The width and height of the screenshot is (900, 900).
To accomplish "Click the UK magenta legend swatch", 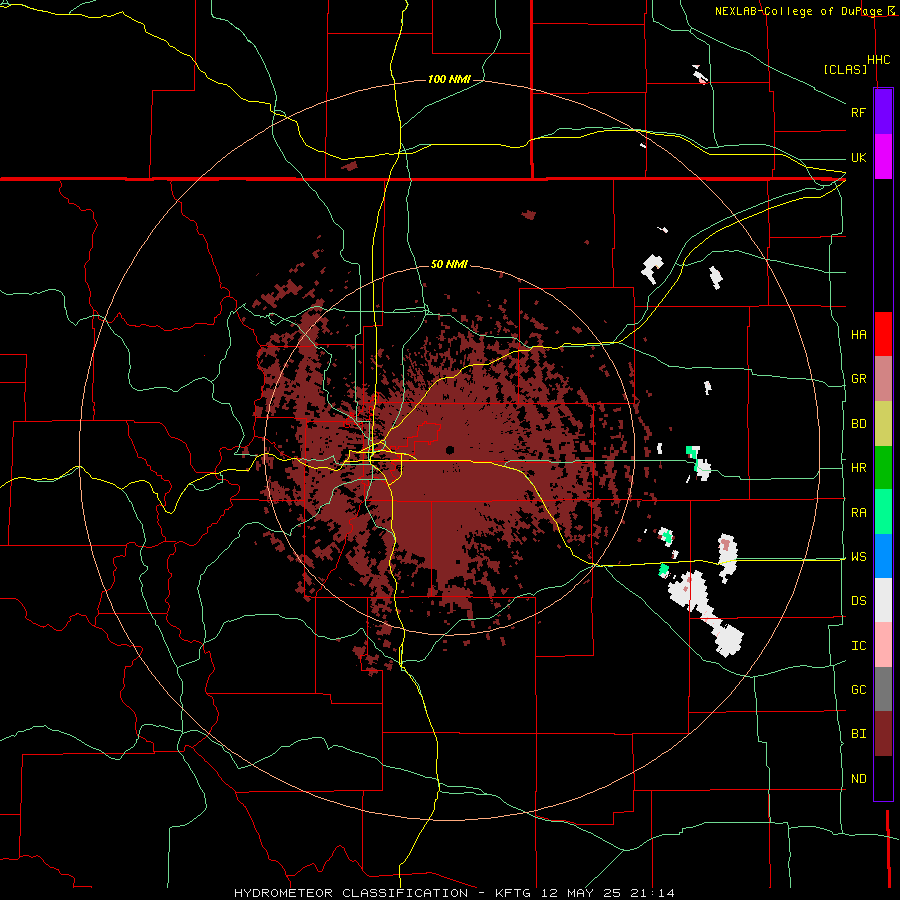I will point(883,157).
